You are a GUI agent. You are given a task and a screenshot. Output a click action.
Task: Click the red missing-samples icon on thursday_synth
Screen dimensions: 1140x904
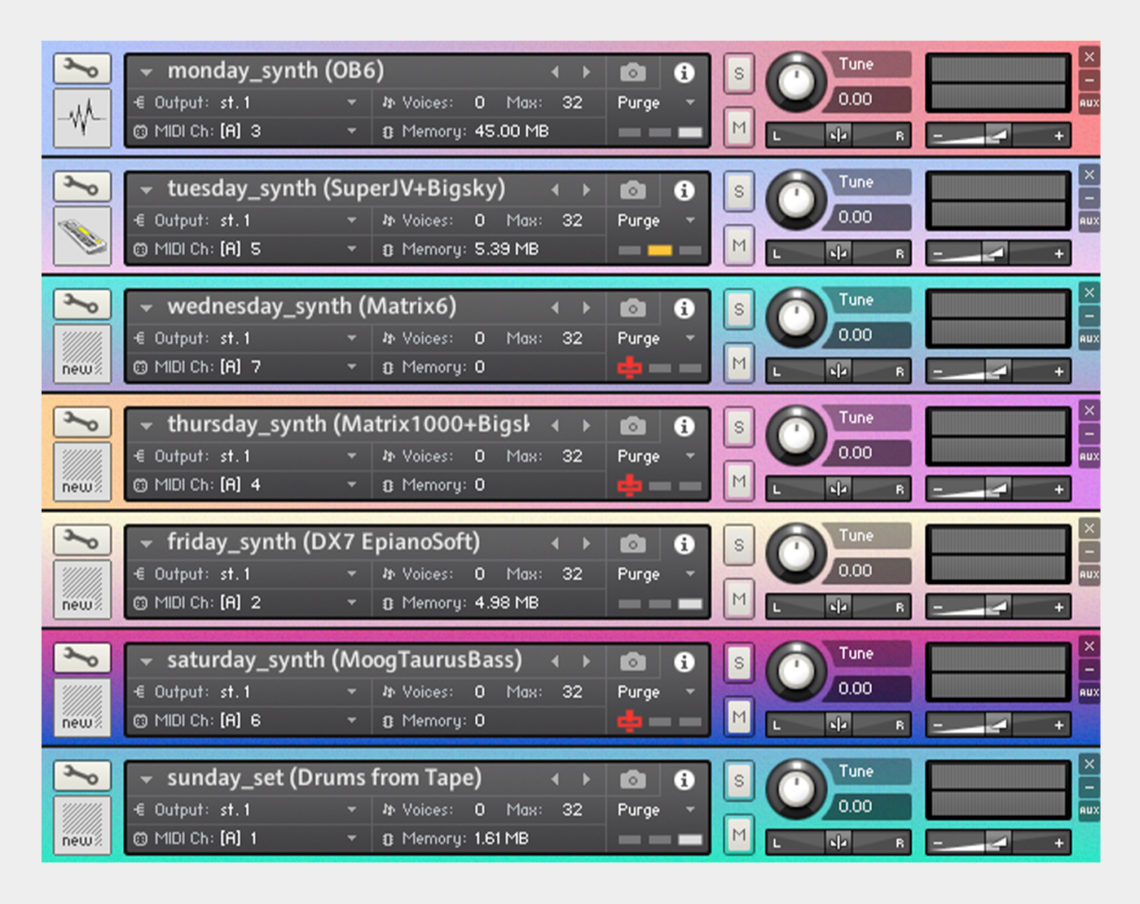coord(629,485)
